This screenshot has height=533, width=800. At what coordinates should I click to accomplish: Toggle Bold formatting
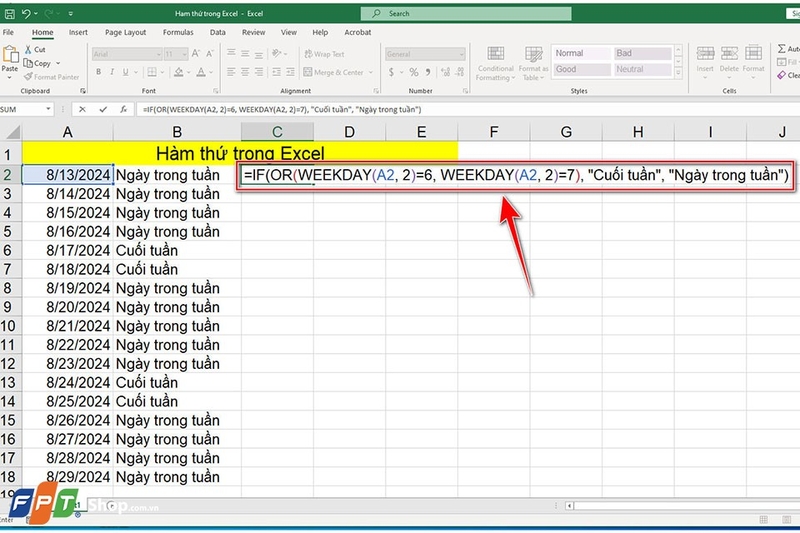(x=98, y=72)
